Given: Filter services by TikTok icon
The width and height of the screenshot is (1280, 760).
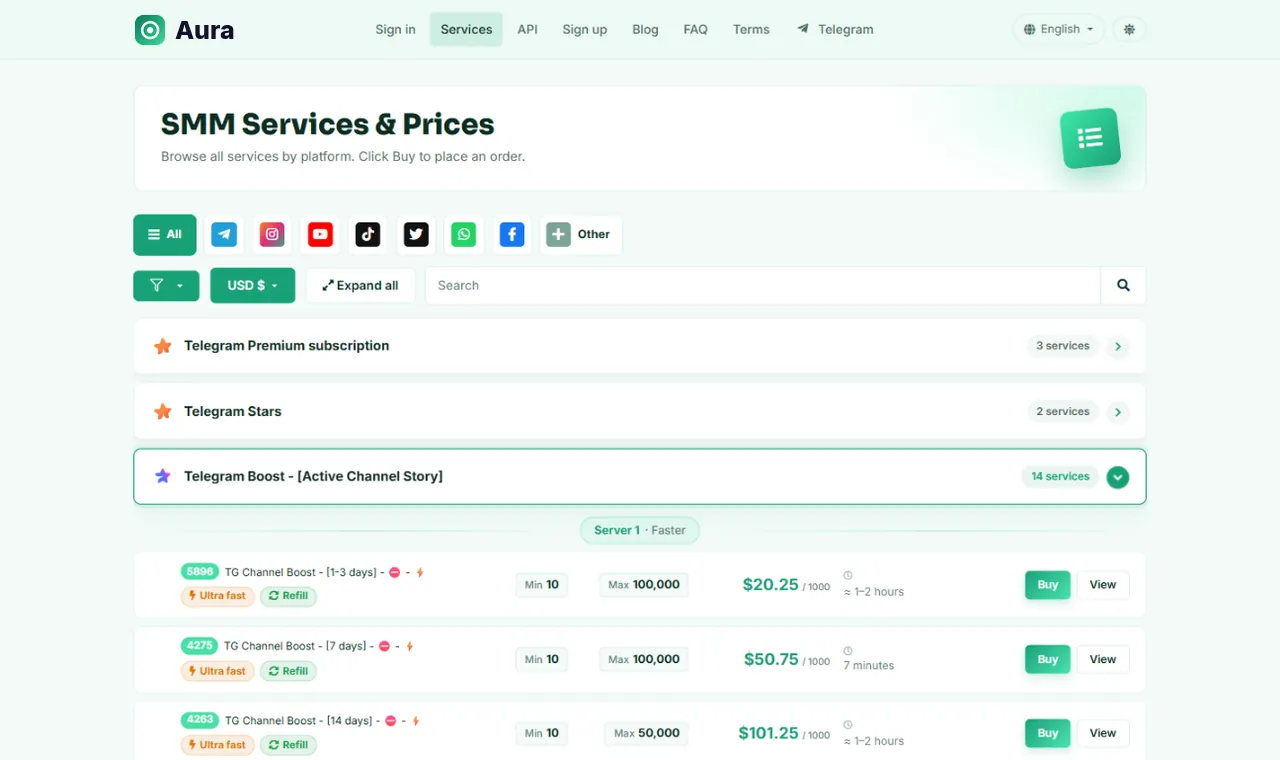Looking at the screenshot, I should click(x=368, y=235).
